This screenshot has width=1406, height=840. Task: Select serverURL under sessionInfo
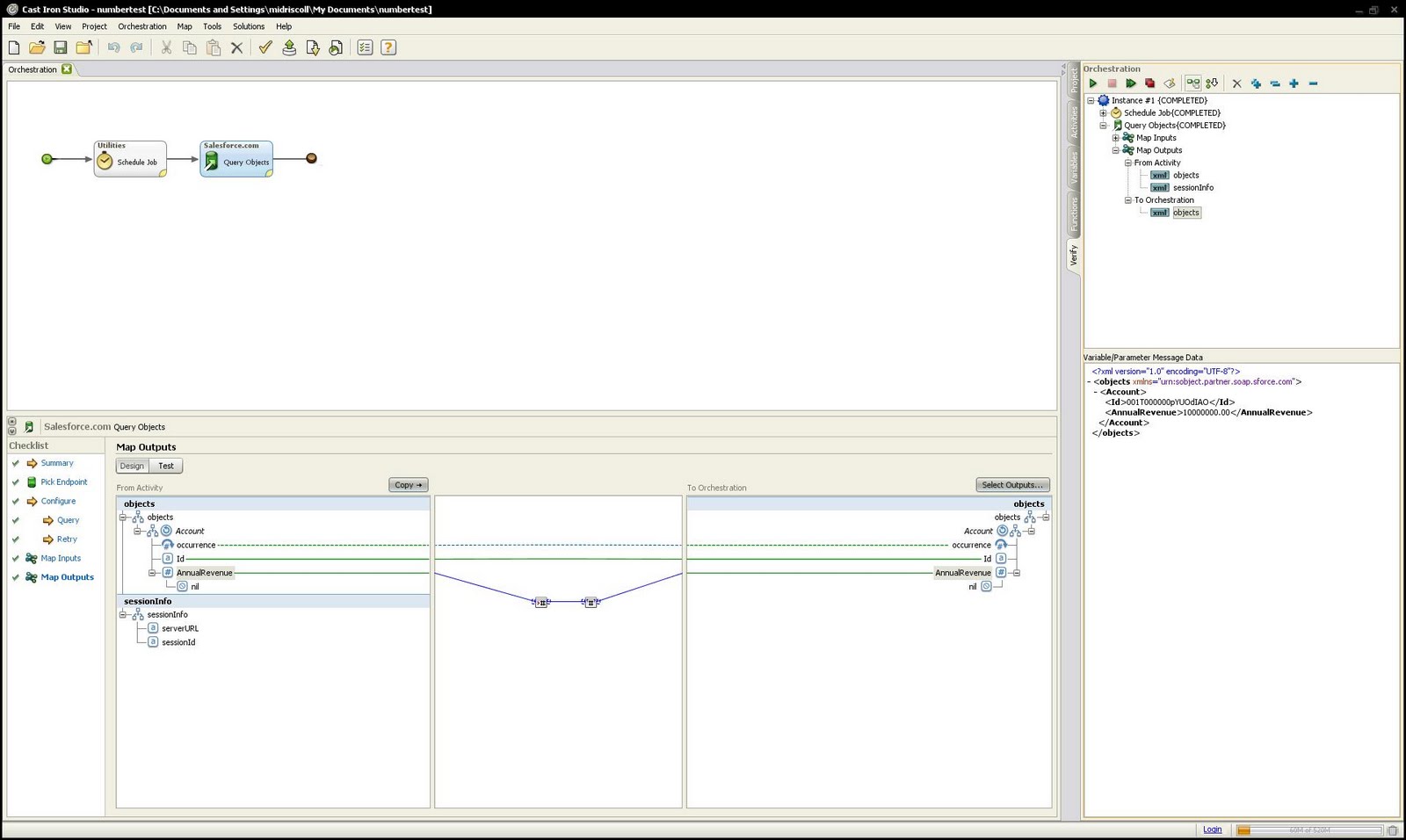coord(180,629)
